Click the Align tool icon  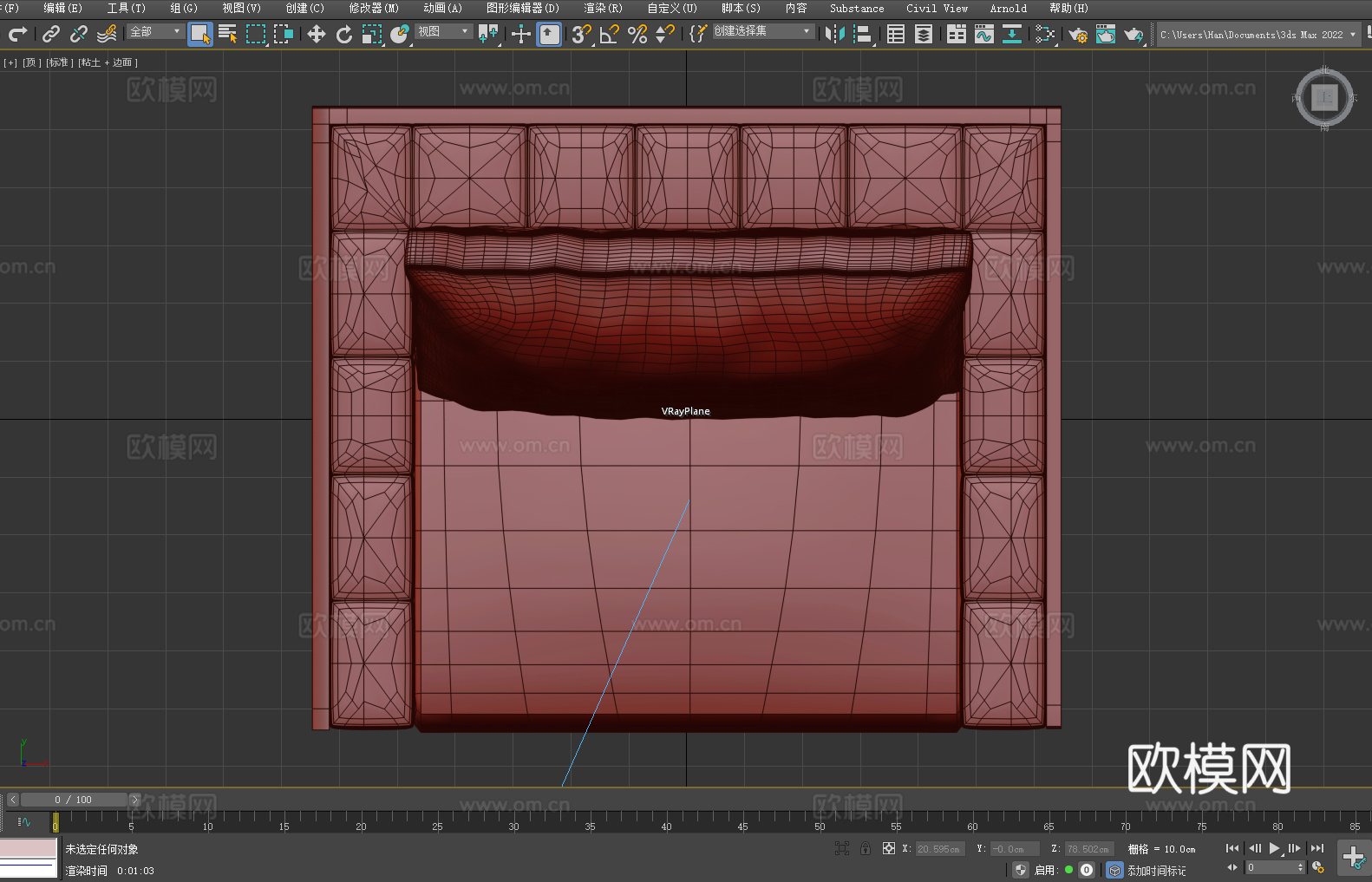point(863,34)
